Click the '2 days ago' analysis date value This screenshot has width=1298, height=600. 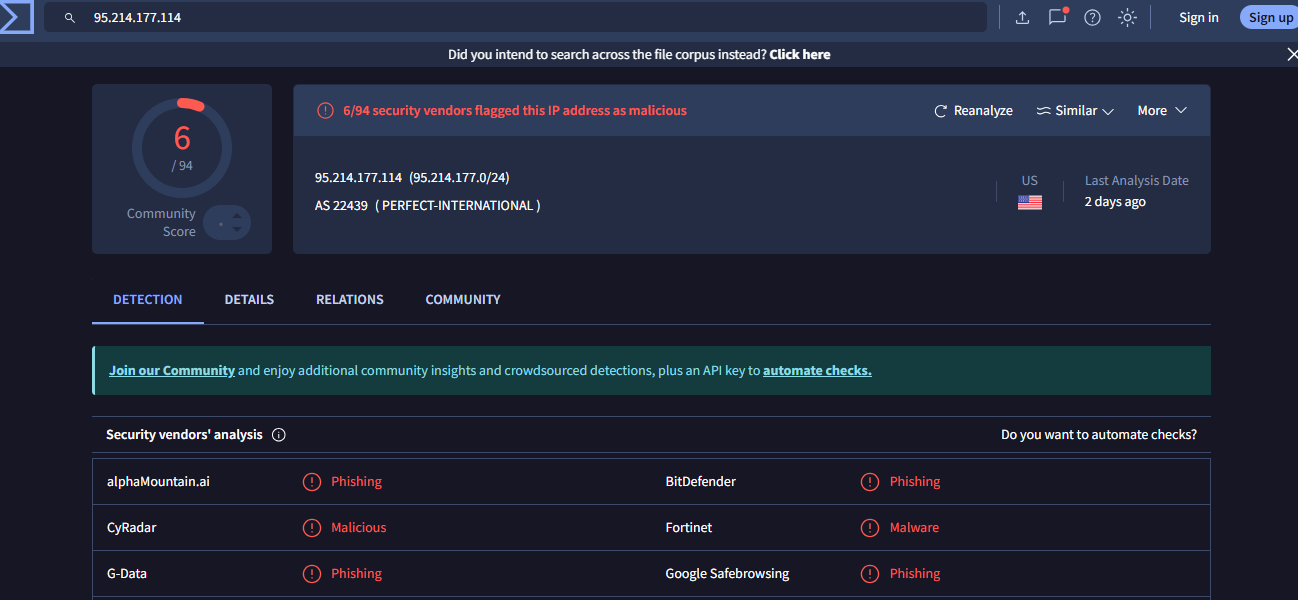pos(1115,202)
